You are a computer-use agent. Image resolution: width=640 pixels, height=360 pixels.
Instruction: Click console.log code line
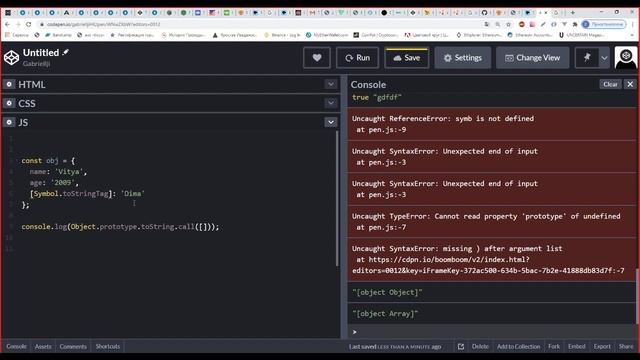click(x=120, y=227)
